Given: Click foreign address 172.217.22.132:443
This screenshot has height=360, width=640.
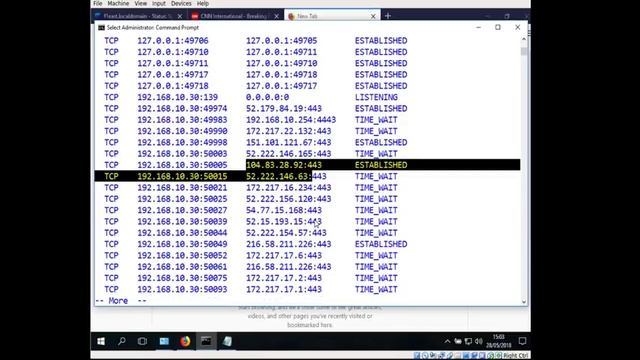Looking at the screenshot, I should click(289, 131).
